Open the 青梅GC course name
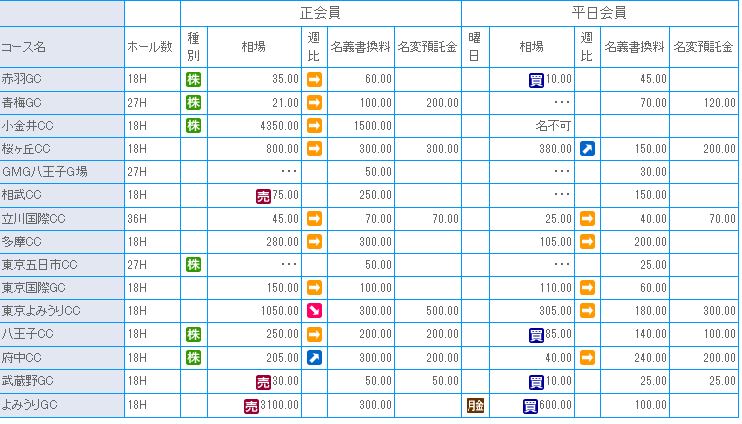The width and height of the screenshot is (742, 424). click(x=22, y=102)
